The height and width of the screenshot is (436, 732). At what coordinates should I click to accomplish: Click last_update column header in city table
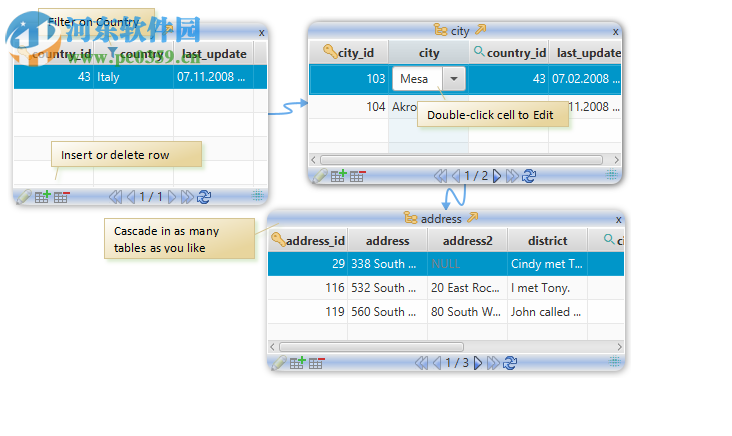pos(586,53)
